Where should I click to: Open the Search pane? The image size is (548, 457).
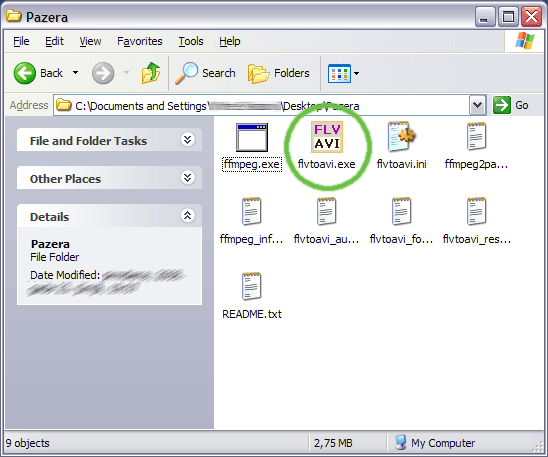(x=205, y=73)
